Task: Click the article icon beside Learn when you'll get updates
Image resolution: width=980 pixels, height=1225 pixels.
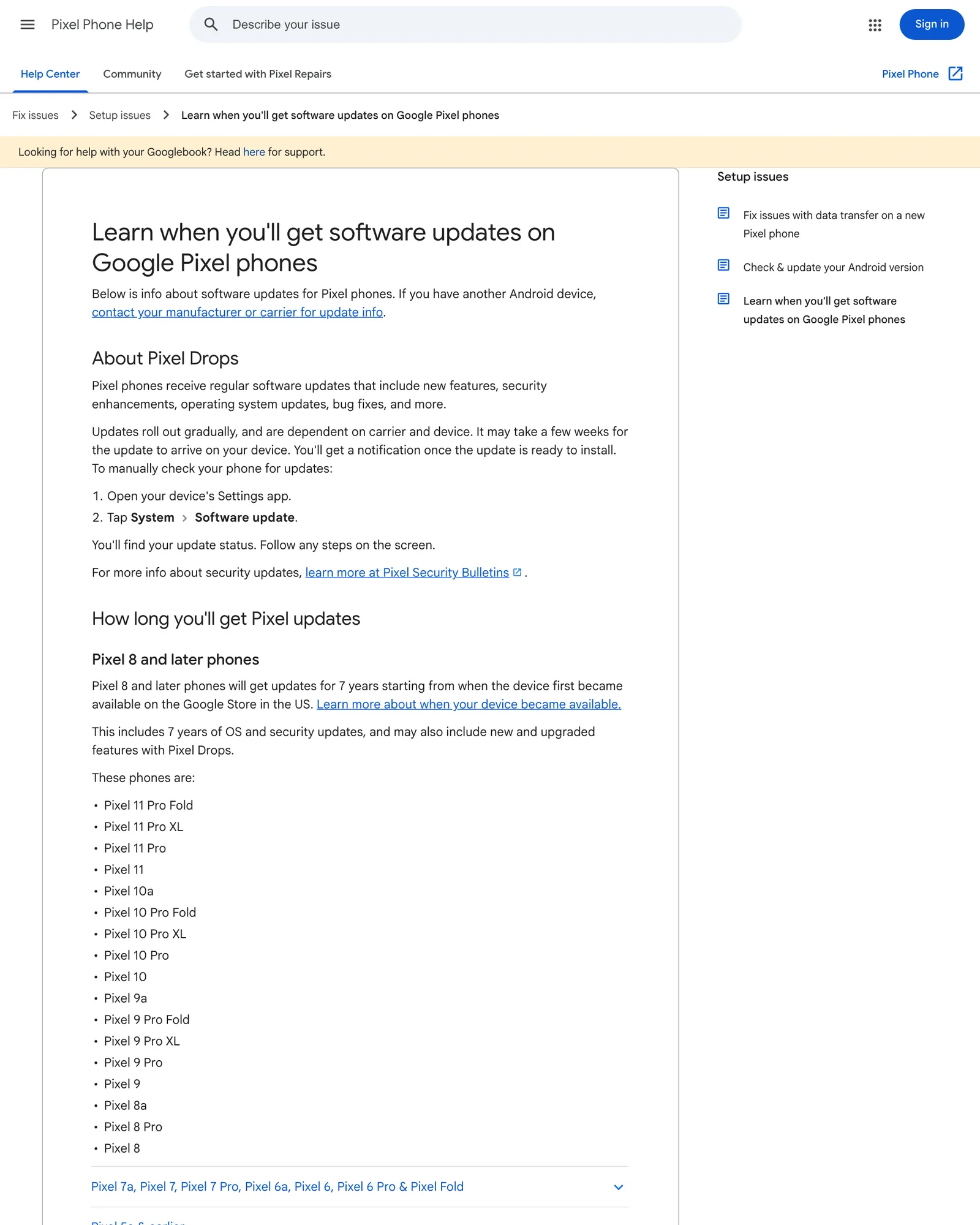Action: [723, 299]
